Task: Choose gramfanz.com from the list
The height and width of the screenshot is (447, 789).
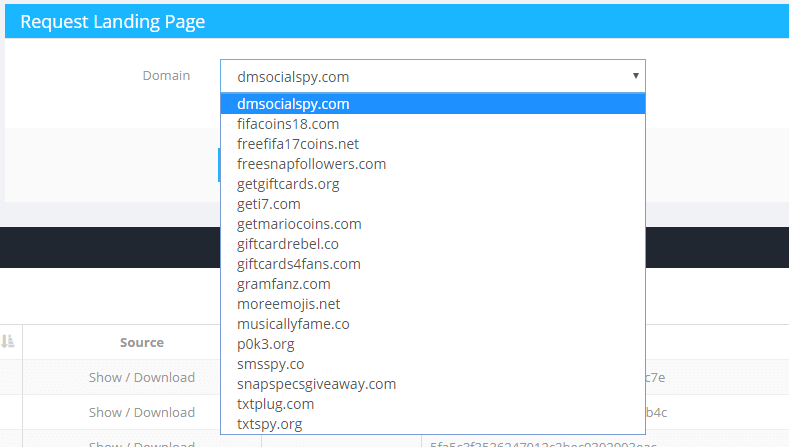Action: click(433, 284)
